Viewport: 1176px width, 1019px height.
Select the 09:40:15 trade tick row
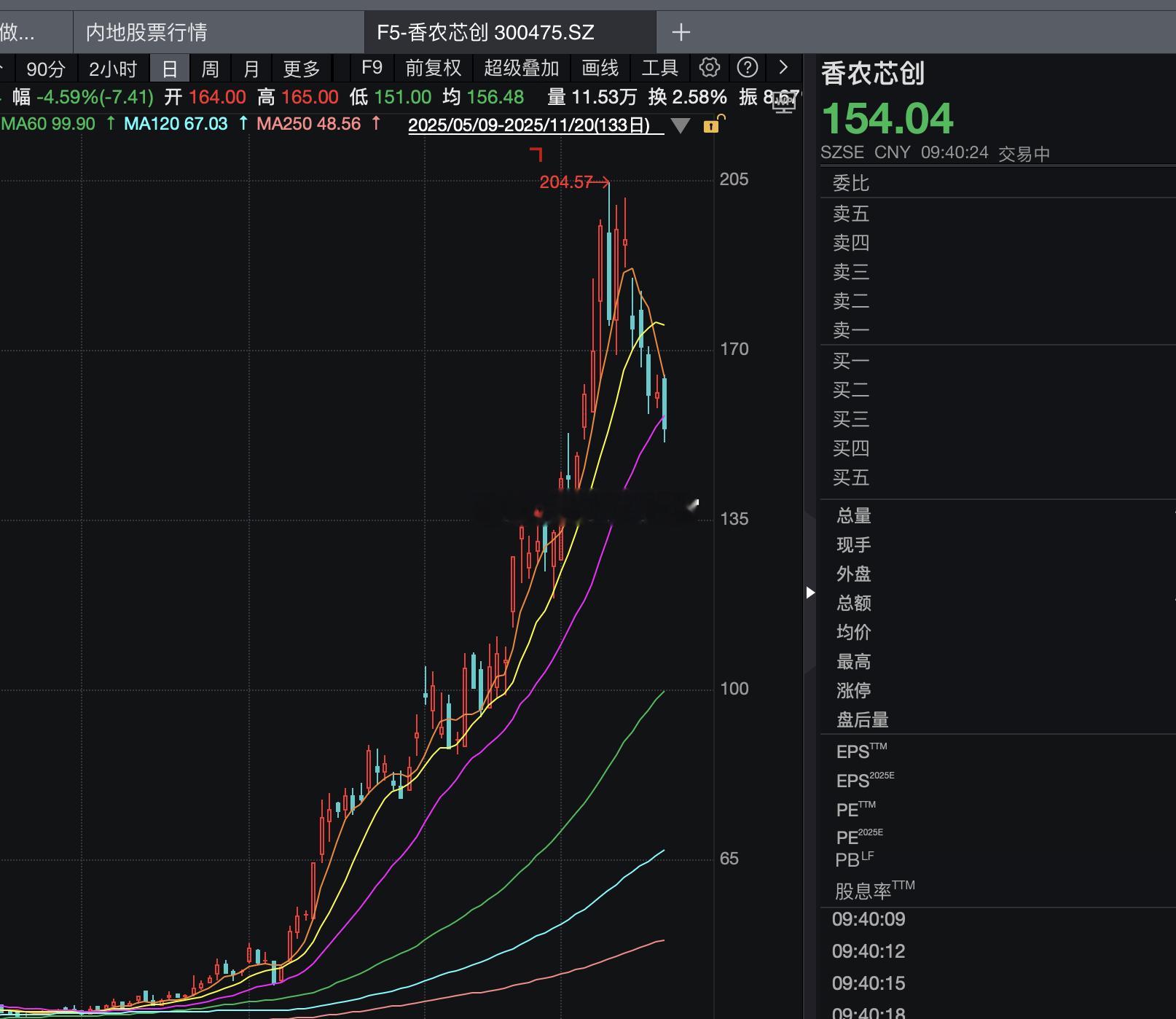point(998,983)
